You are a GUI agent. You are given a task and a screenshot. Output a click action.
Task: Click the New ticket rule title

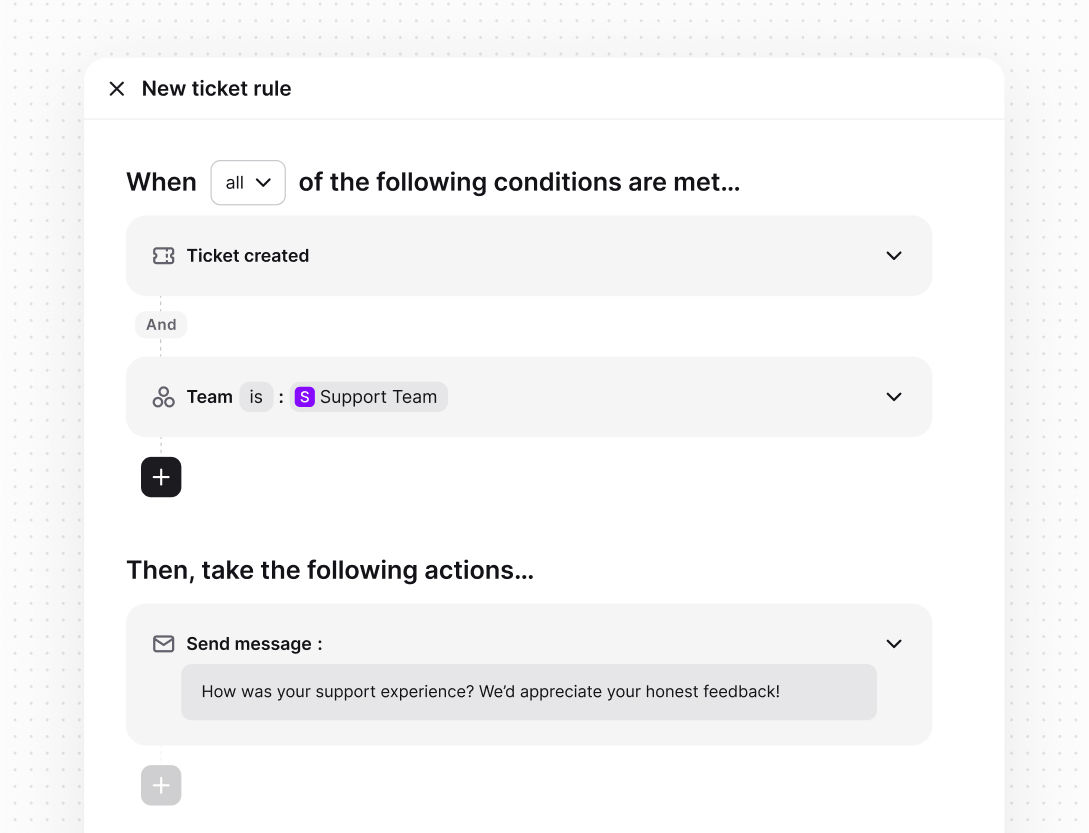click(x=216, y=88)
